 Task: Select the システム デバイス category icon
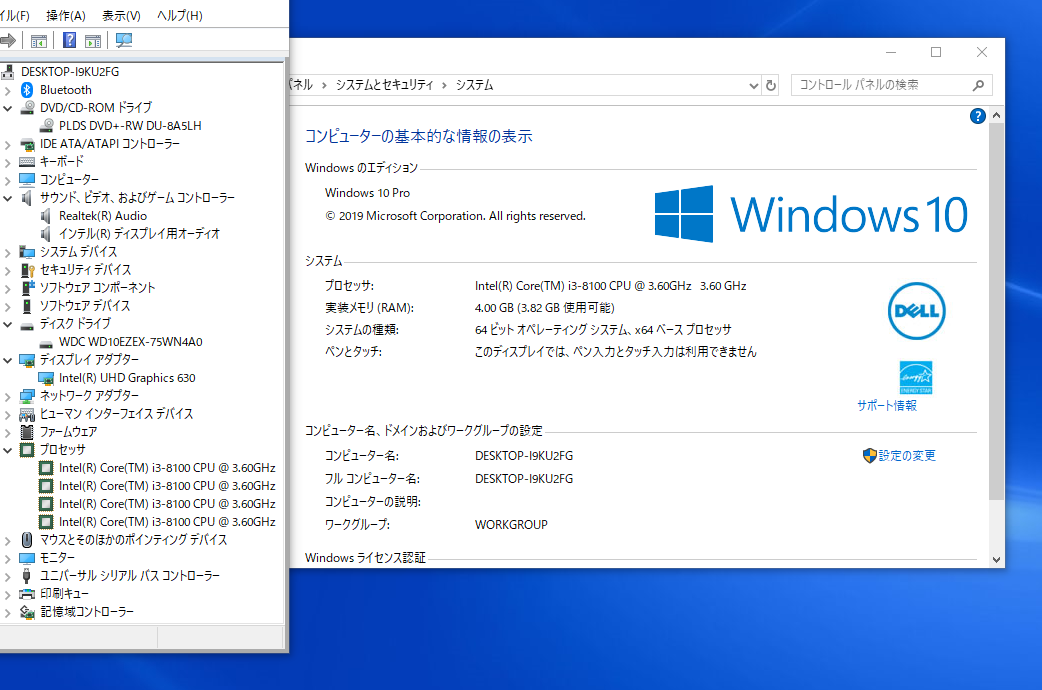click(27, 252)
